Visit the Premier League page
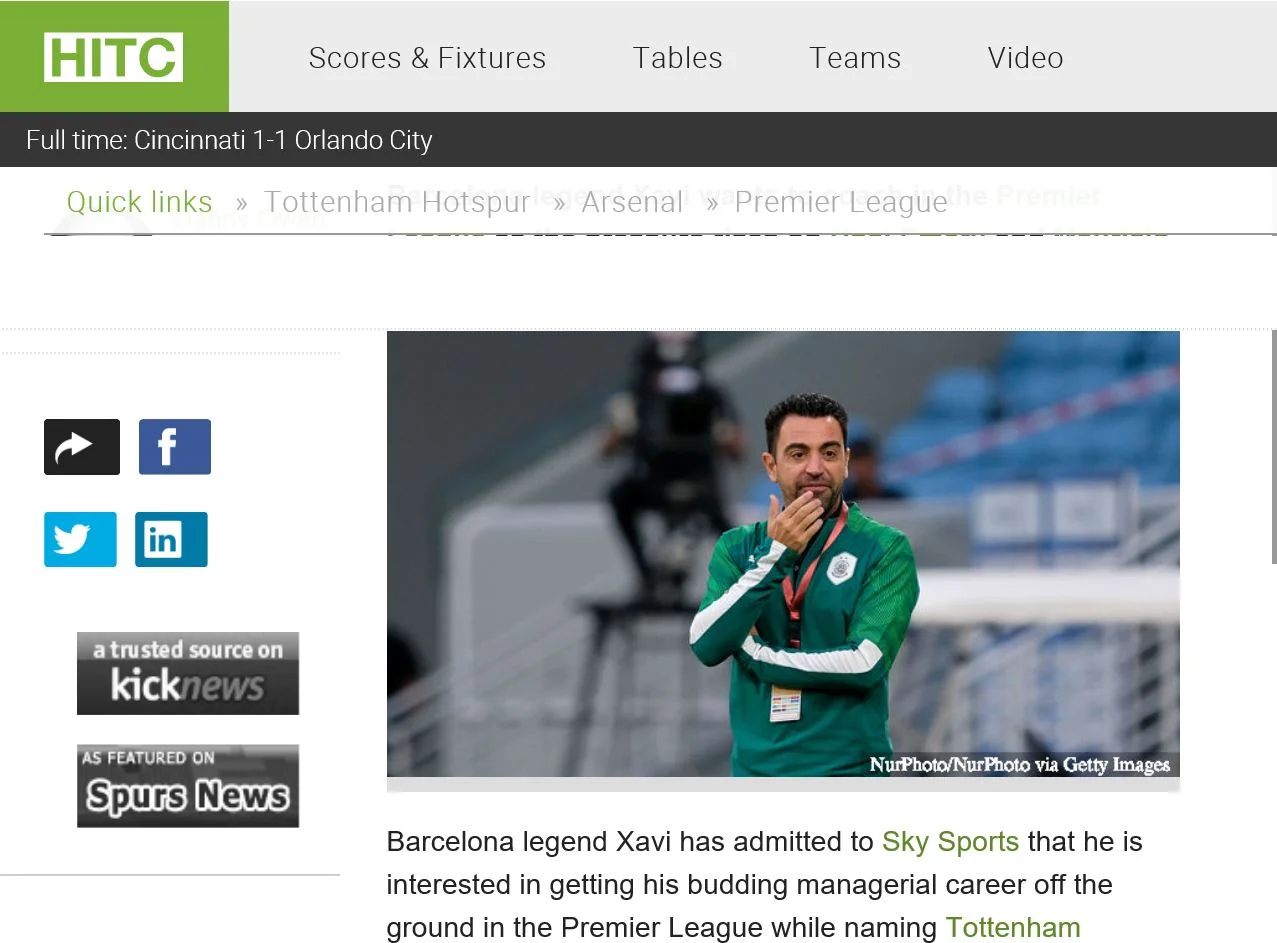This screenshot has width=1277, height=943. coord(840,201)
